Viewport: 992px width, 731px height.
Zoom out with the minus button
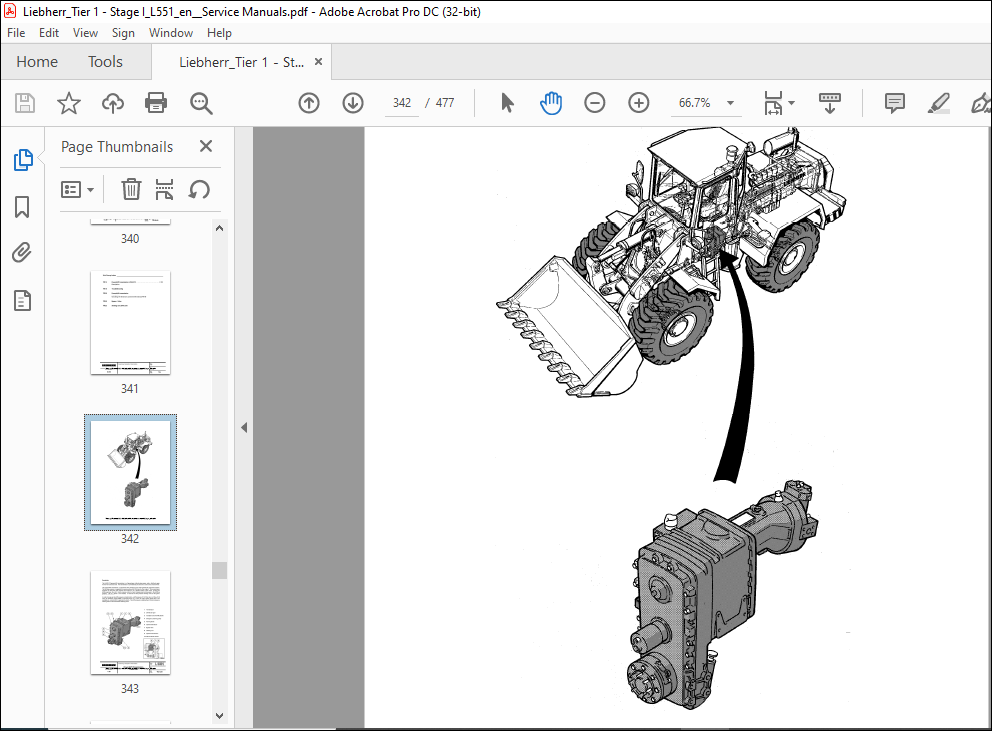click(595, 103)
